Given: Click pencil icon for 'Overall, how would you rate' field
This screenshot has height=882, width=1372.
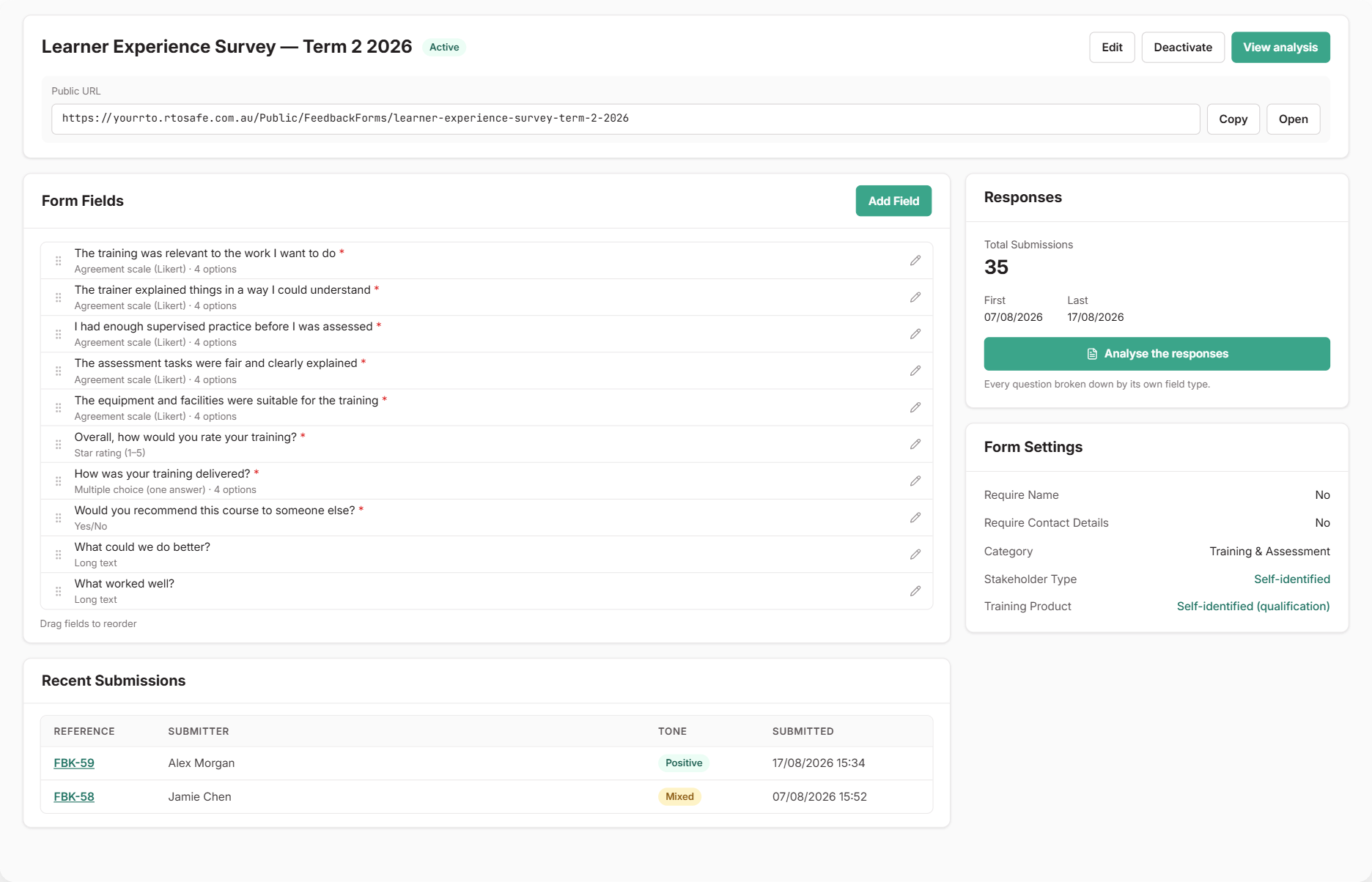Looking at the screenshot, I should [x=915, y=444].
